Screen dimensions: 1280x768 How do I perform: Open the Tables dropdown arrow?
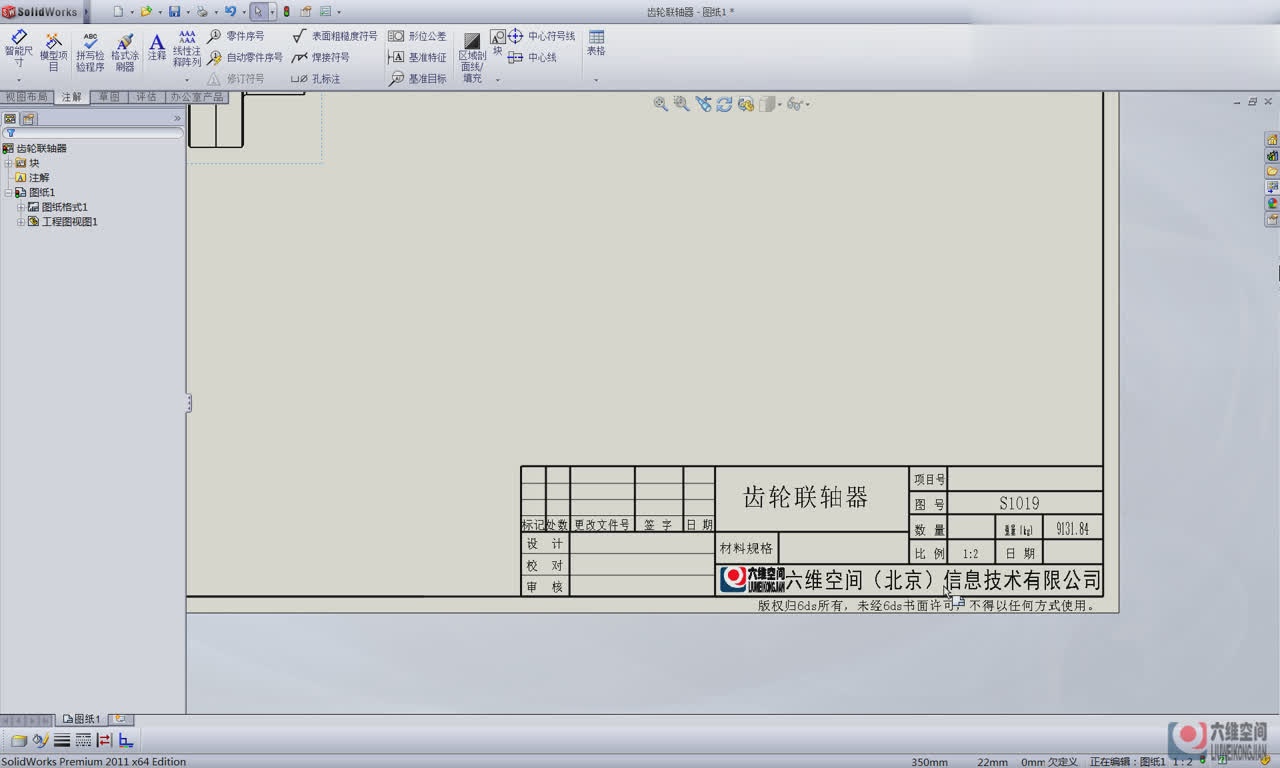pyautogui.click(x=596, y=80)
